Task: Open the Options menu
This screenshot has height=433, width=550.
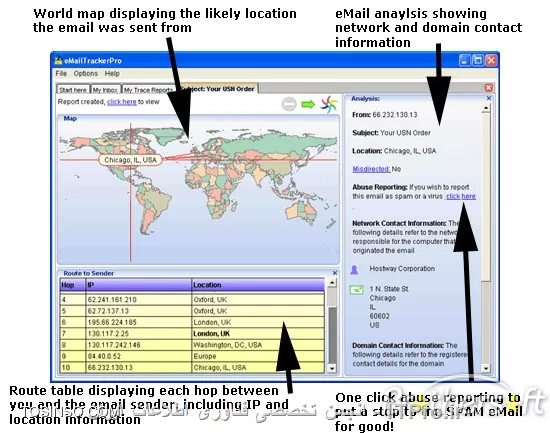Action: (x=86, y=74)
